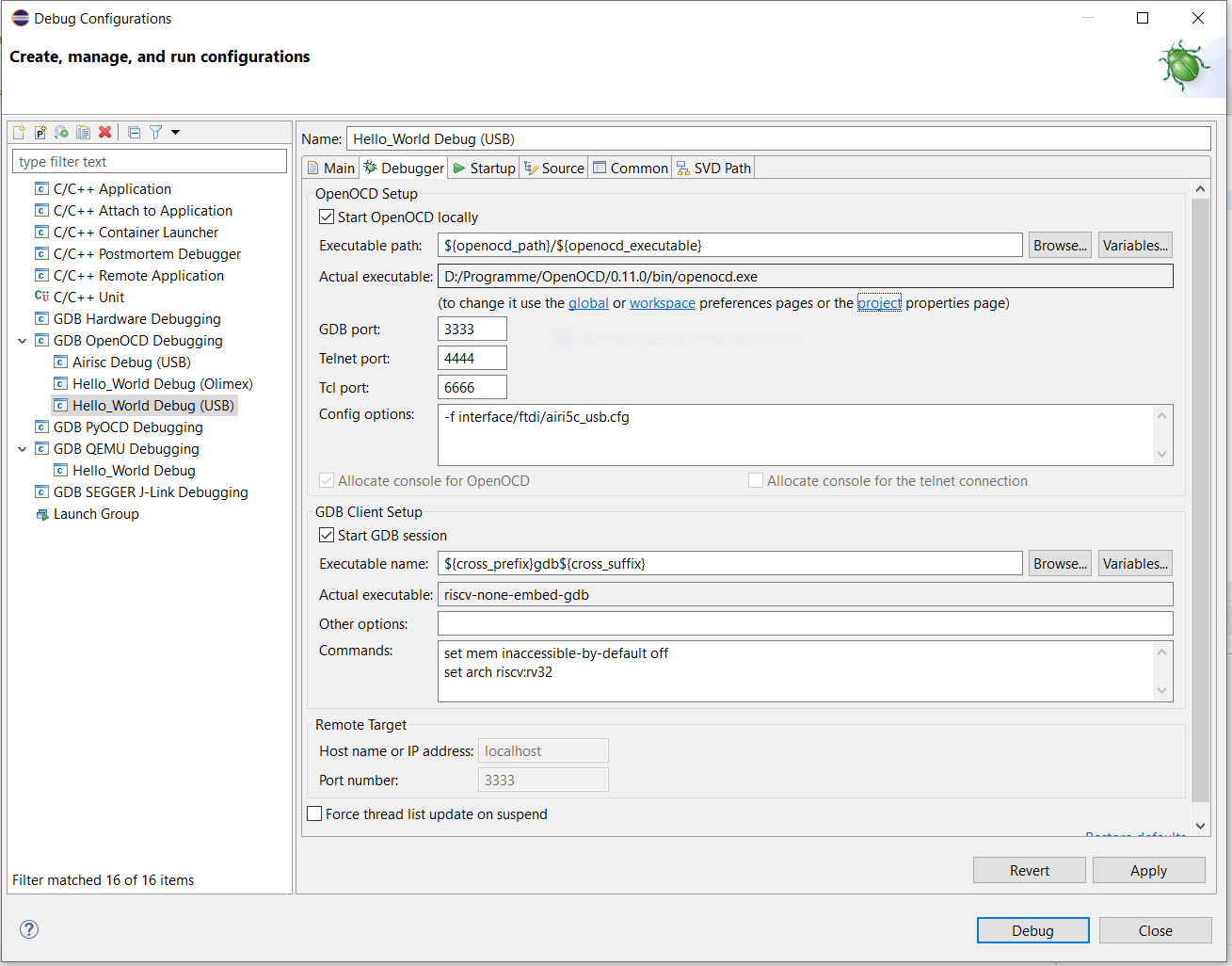This screenshot has width=1232, height=966.
Task: Switch to the Common tab
Action: coord(630,169)
